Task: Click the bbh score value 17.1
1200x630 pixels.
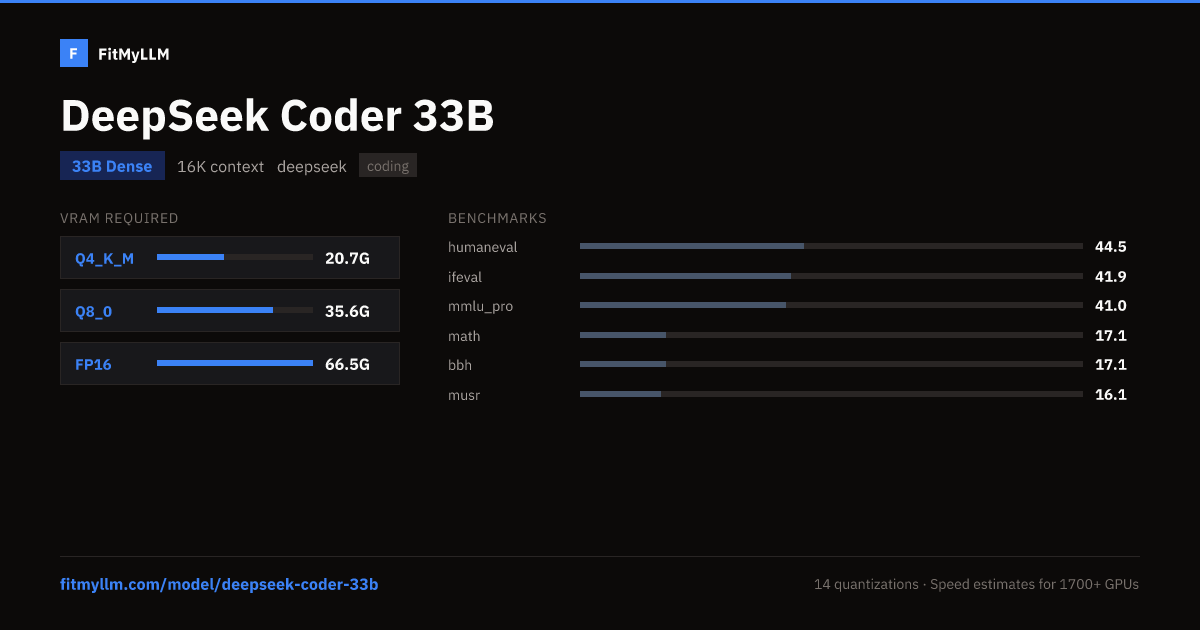Action: tap(1111, 364)
